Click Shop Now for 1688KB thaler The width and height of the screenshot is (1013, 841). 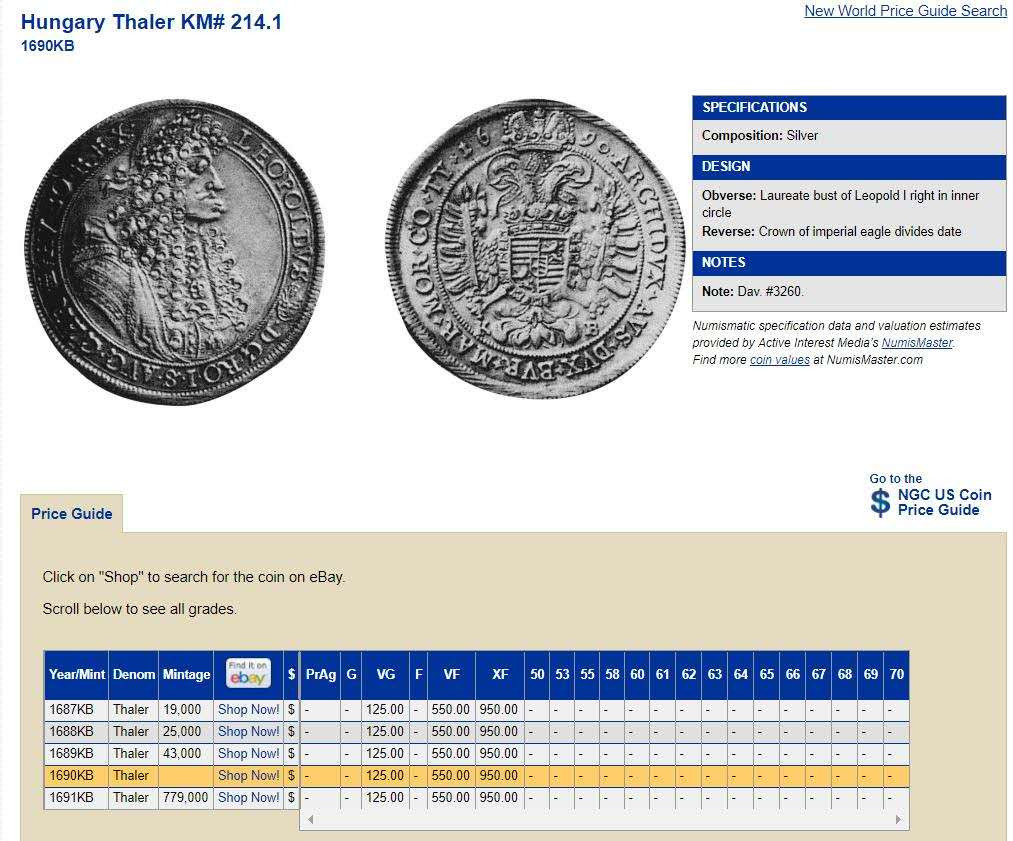(248, 731)
